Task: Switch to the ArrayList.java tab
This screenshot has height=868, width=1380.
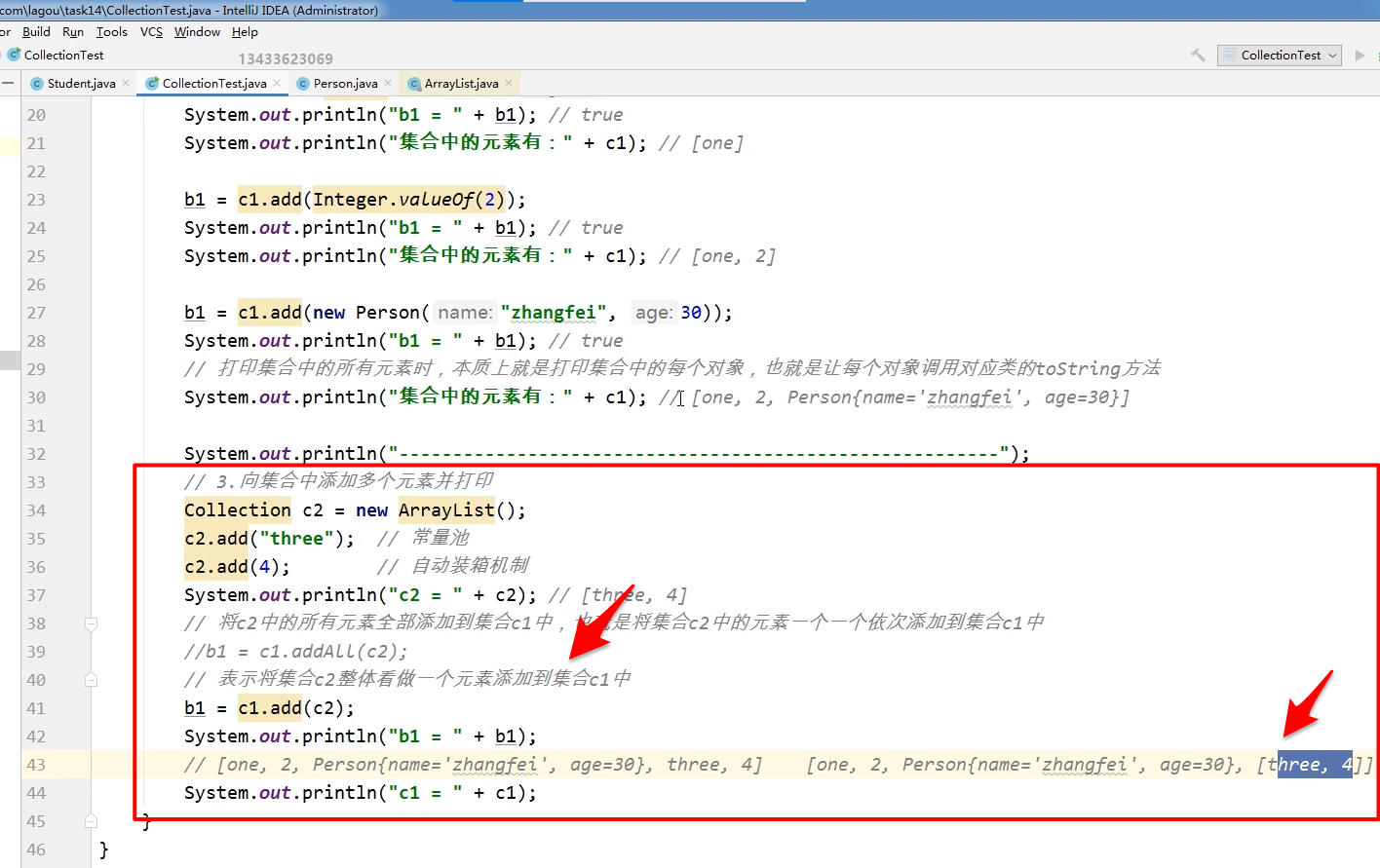Action: pos(461,84)
